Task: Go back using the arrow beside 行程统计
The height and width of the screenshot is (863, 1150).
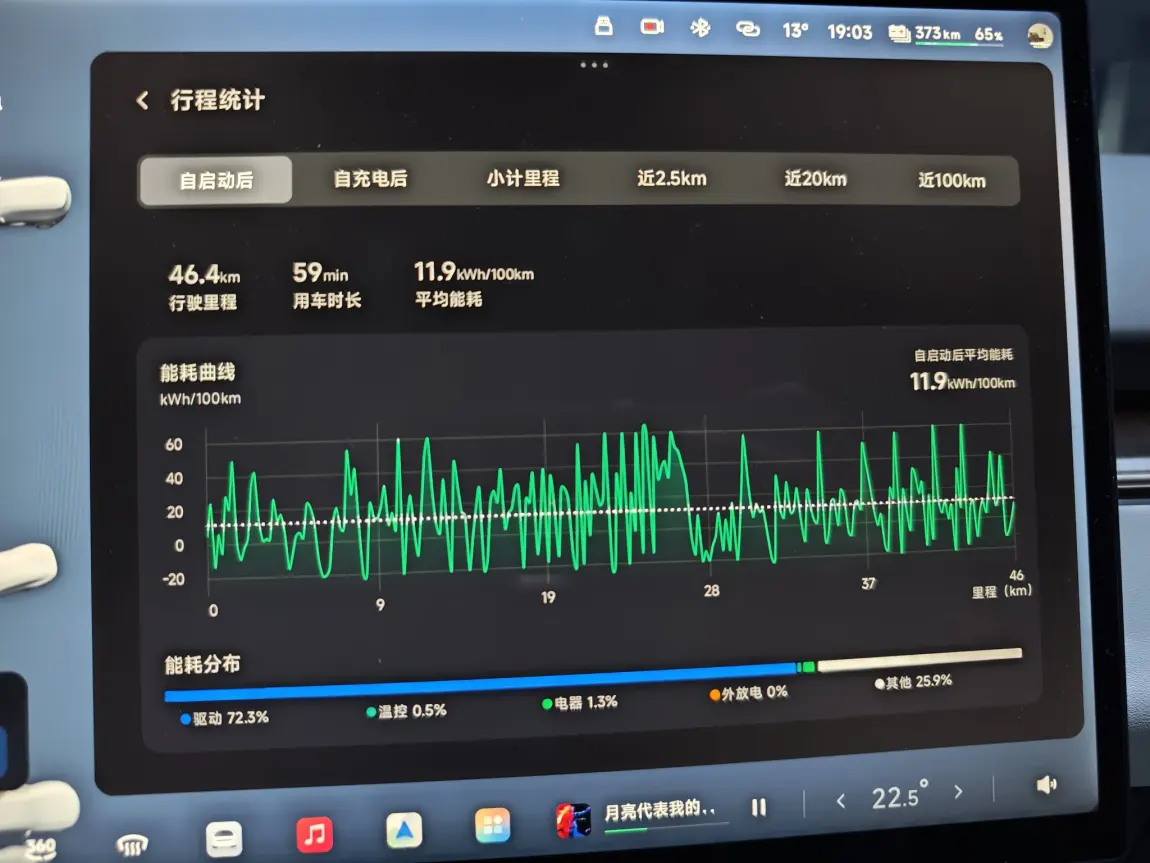Action: pos(143,100)
